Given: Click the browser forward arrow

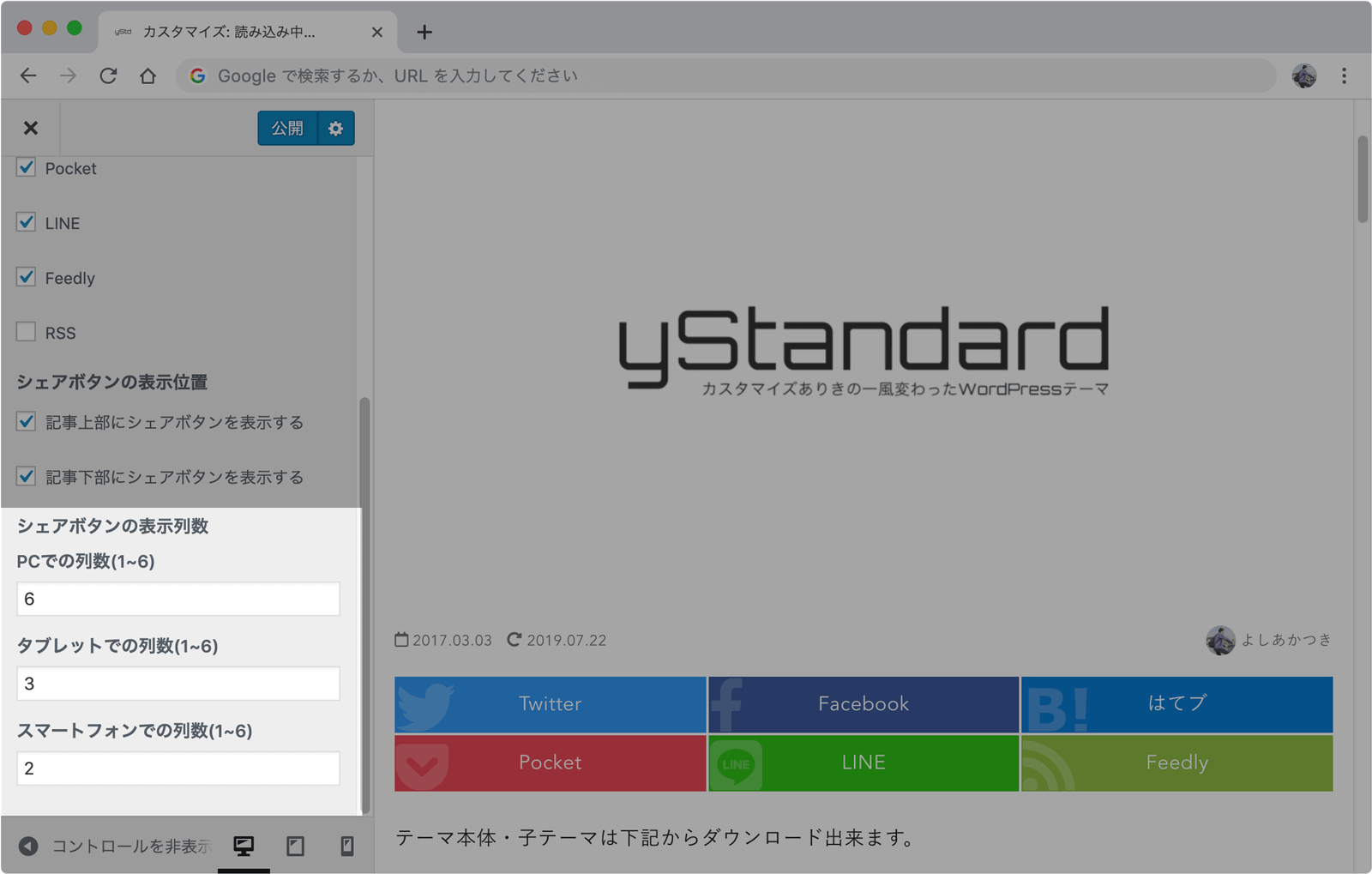Looking at the screenshot, I should pos(68,75).
